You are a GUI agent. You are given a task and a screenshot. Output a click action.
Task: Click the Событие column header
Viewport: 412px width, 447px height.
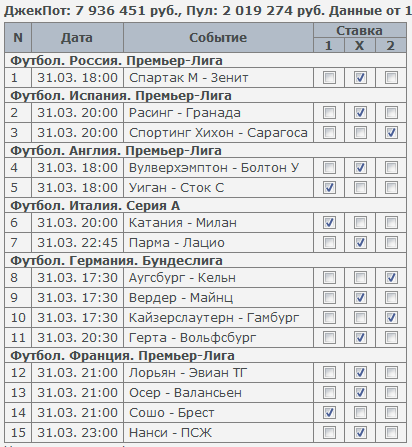[x=218, y=38]
